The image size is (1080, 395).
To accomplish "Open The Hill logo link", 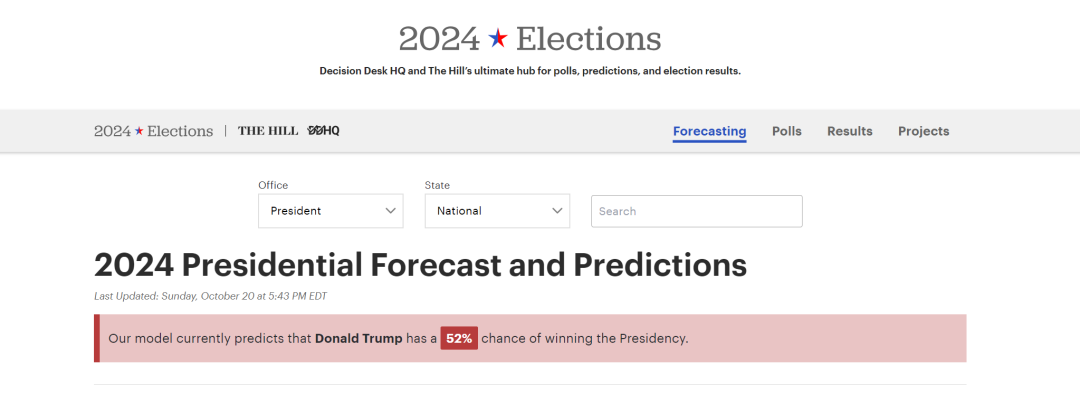I will pyautogui.click(x=268, y=131).
